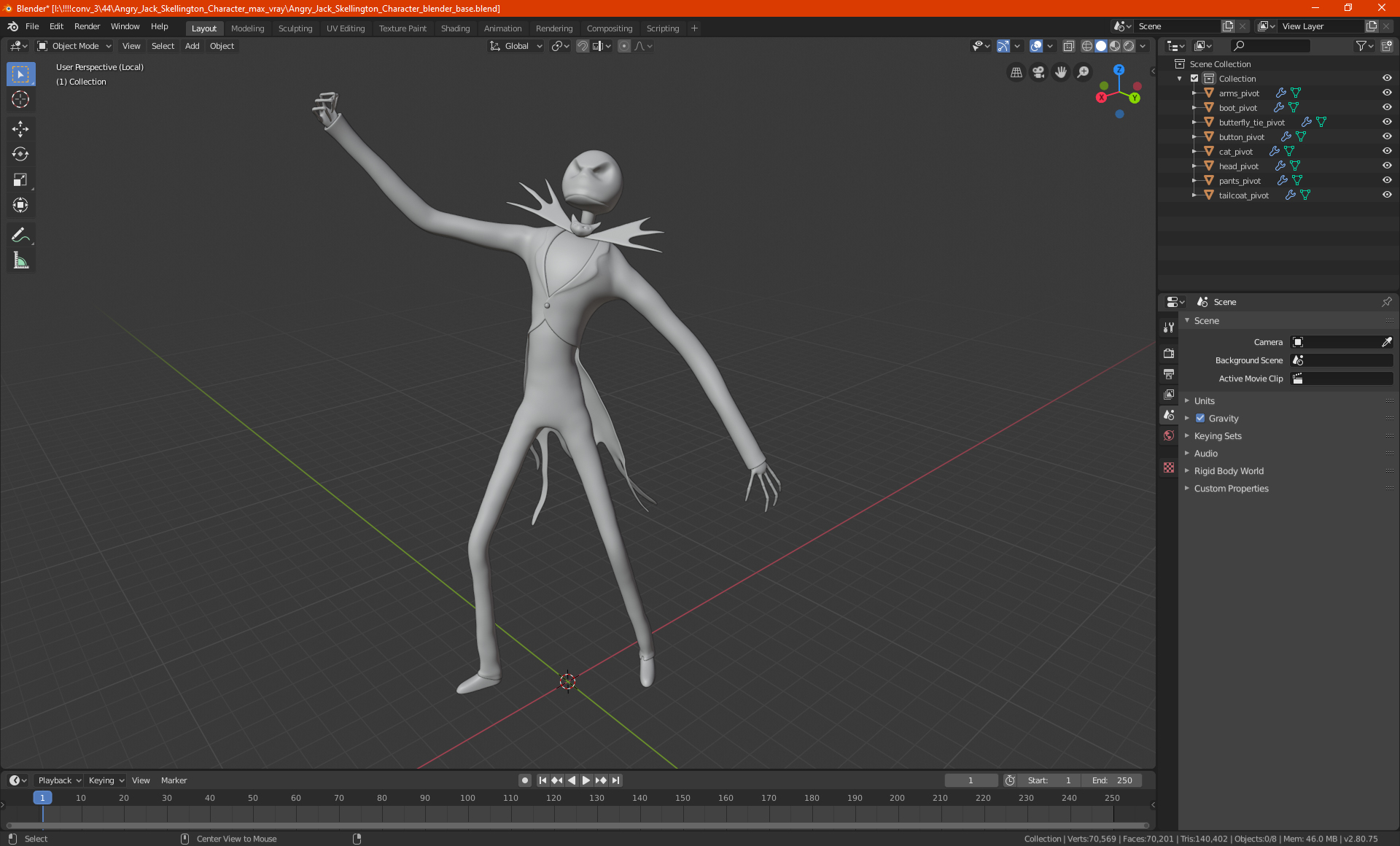The image size is (1400, 846).
Task: Select the Select Box tool
Action: (20, 74)
